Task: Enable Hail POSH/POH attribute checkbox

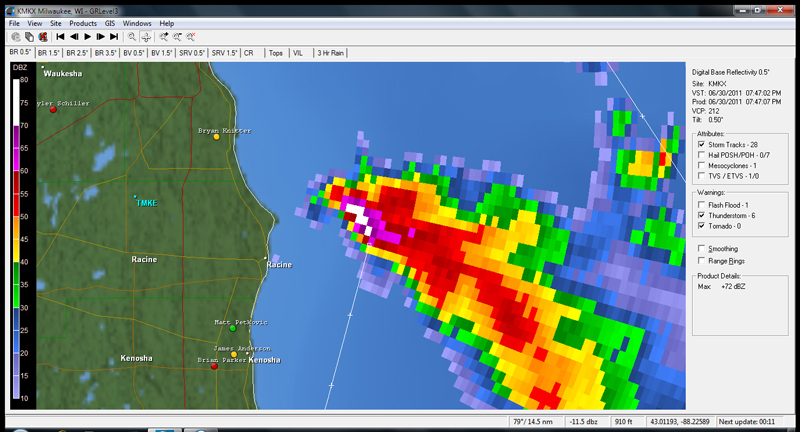Action: [x=702, y=155]
